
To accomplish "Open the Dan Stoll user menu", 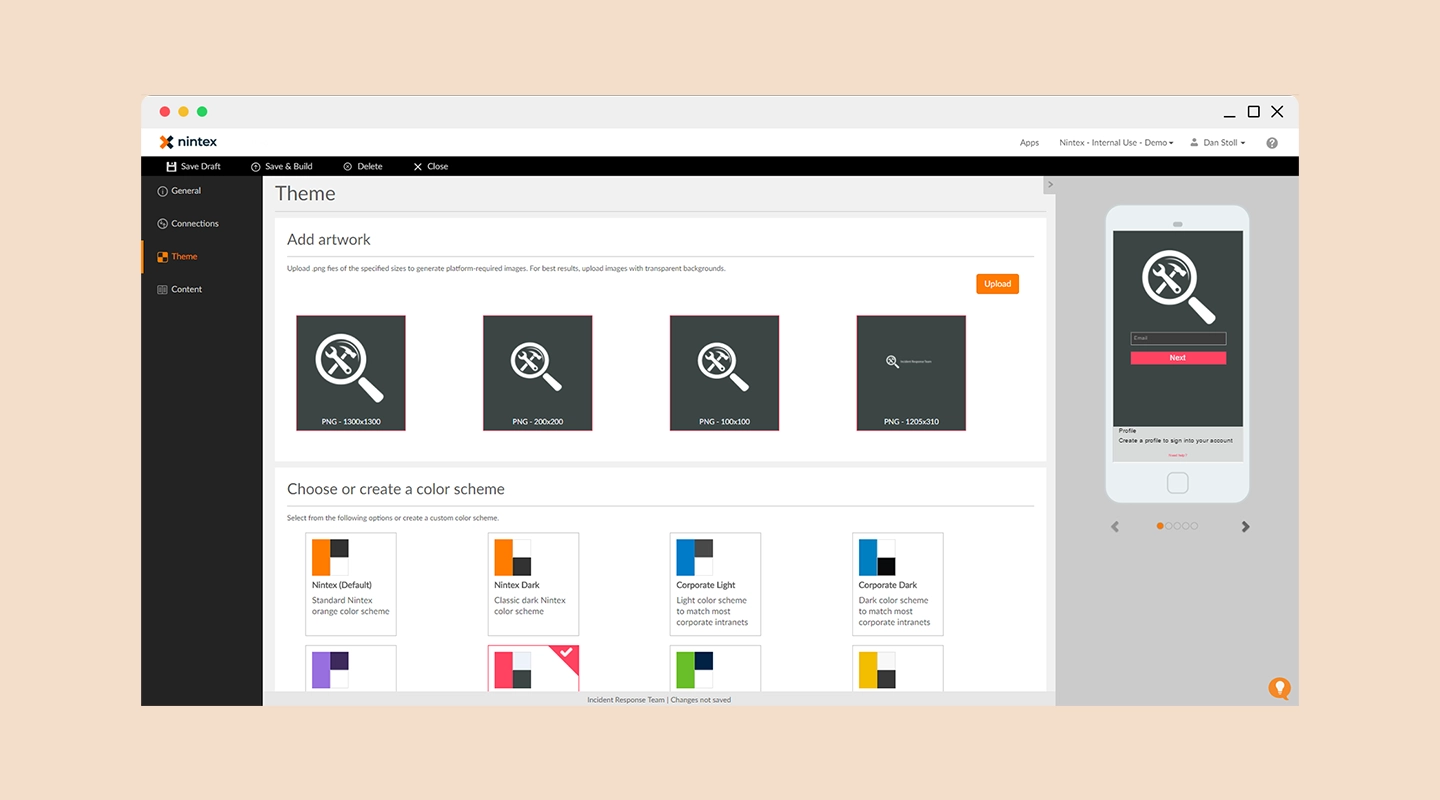I will pyautogui.click(x=1218, y=143).
